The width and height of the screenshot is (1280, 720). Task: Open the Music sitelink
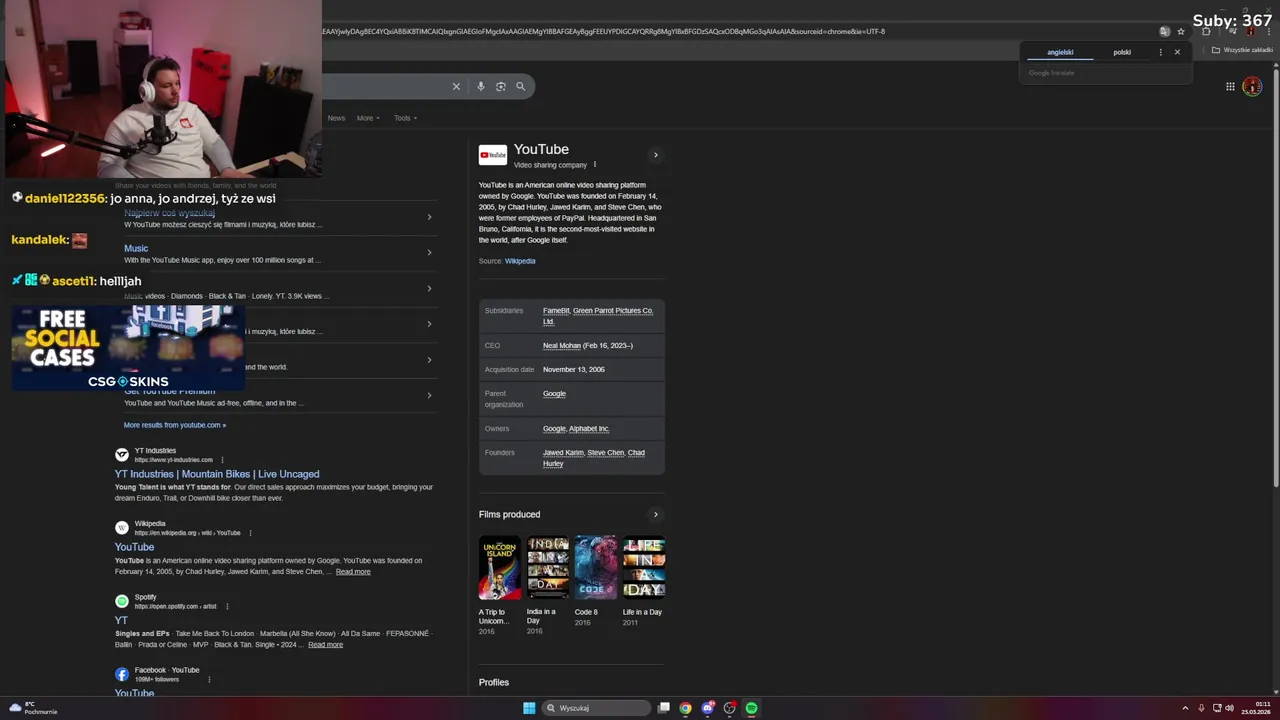click(136, 248)
